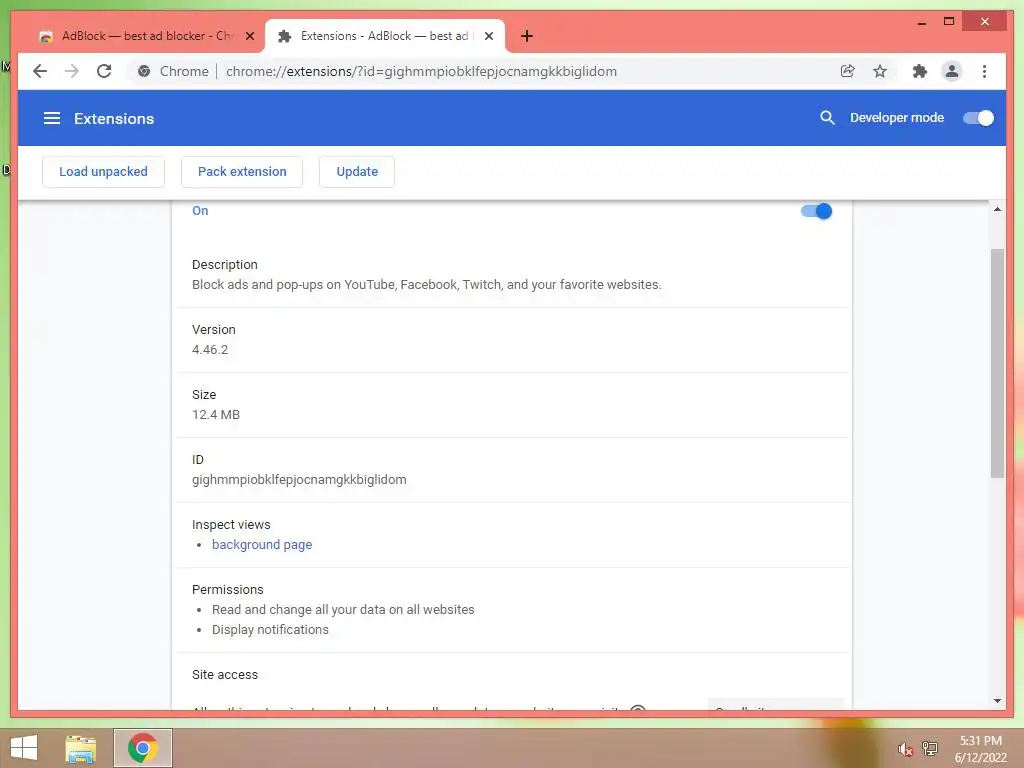The height and width of the screenshot is (768, 1024).
Task: Click the scrollbar down arrow
Action: point(997,701)
